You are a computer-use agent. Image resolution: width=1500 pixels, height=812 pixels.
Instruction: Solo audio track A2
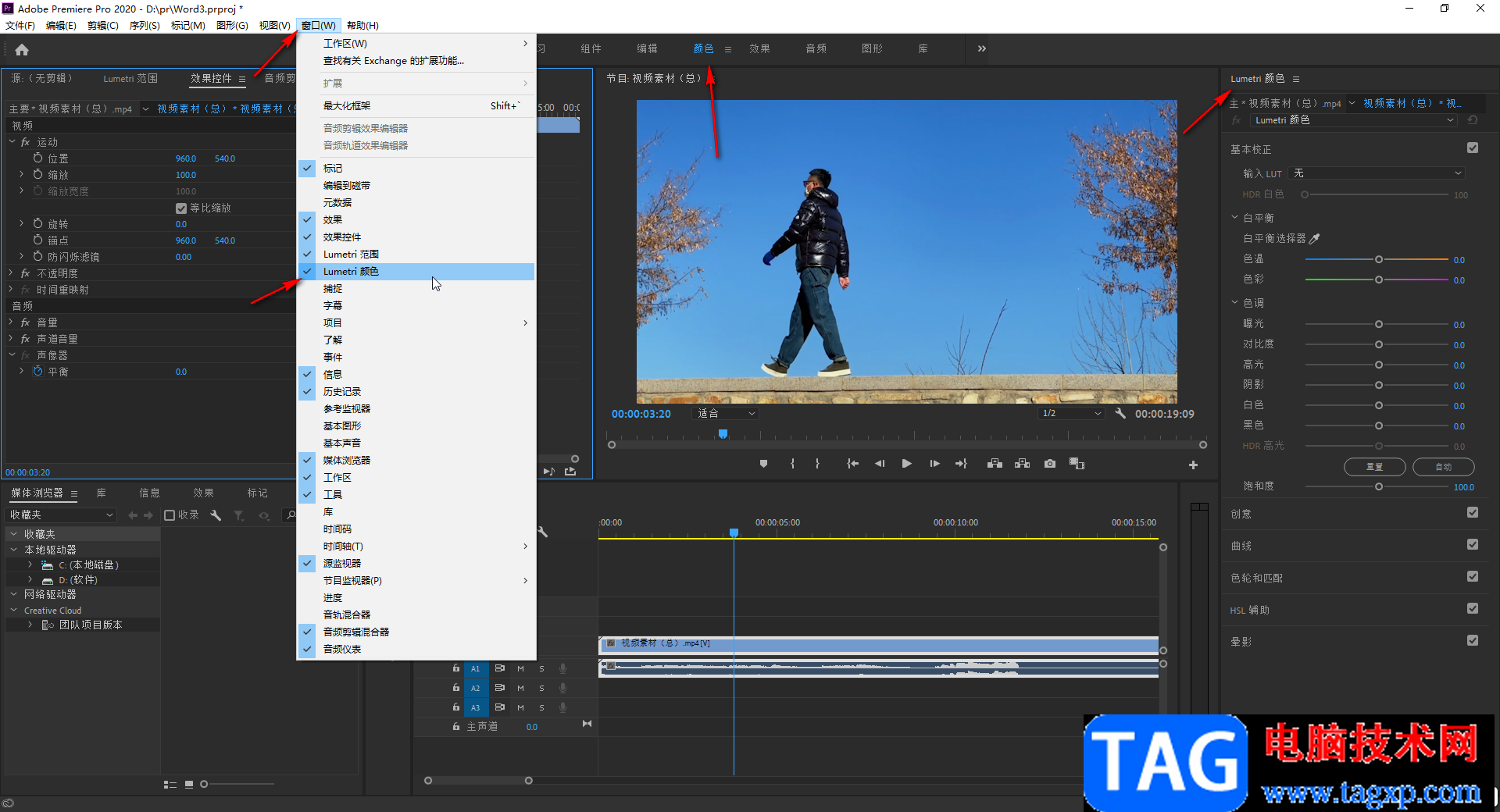tap(541, 688)
